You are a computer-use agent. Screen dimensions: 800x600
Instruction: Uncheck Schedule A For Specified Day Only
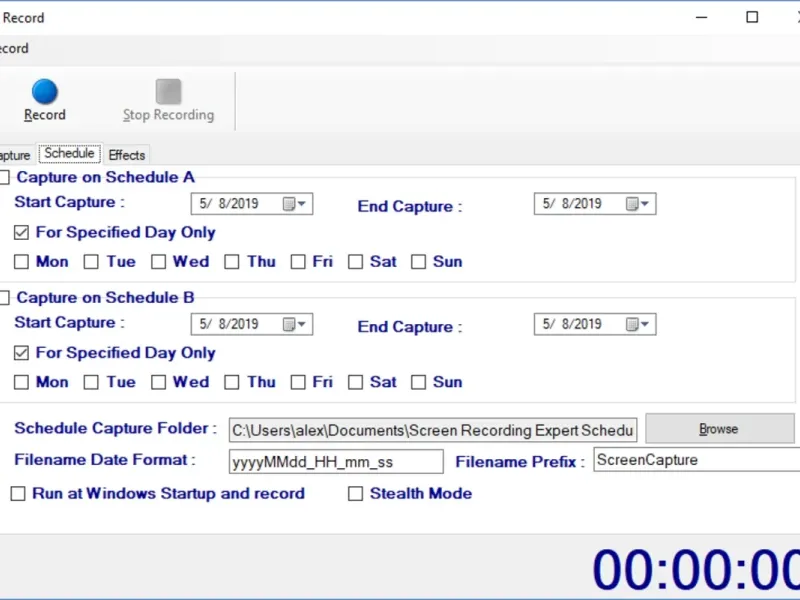click(x=21, y=233)
